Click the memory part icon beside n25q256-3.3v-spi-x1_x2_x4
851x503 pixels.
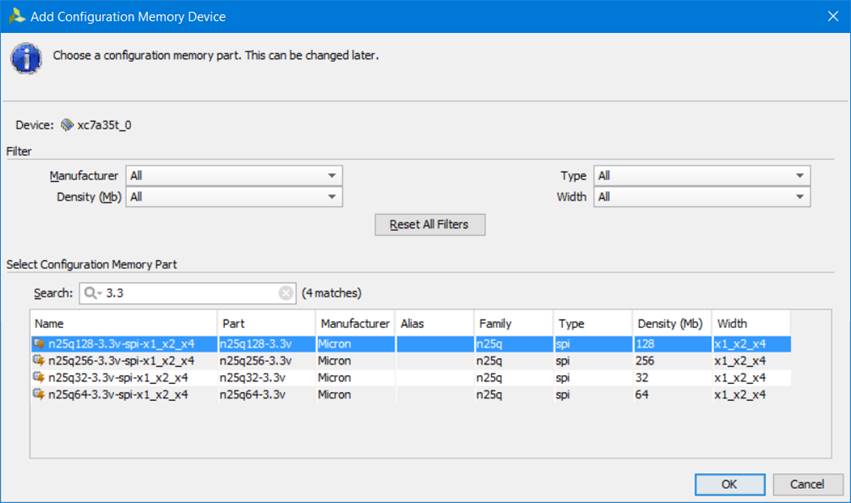(40, 361)
